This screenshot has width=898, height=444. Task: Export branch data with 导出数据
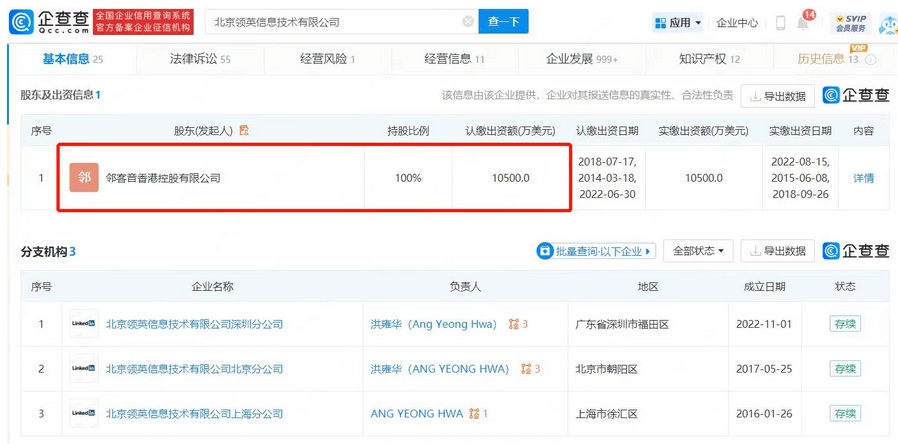tap(777, 251)
